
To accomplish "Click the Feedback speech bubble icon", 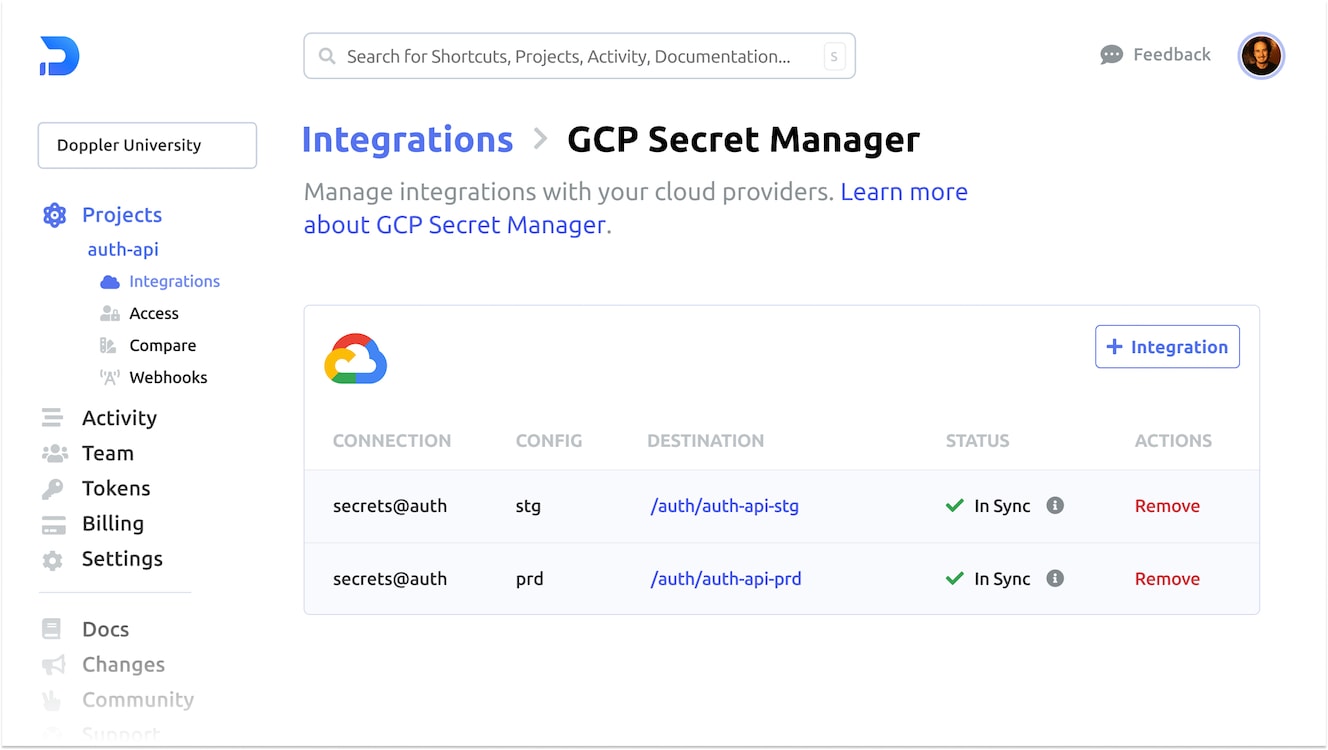I will click(1111, 54).
